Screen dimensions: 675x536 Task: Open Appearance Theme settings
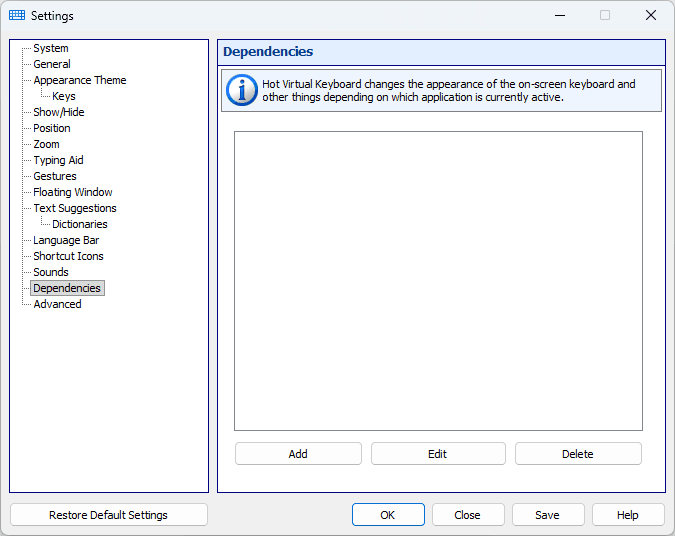(x=80, y=80)
